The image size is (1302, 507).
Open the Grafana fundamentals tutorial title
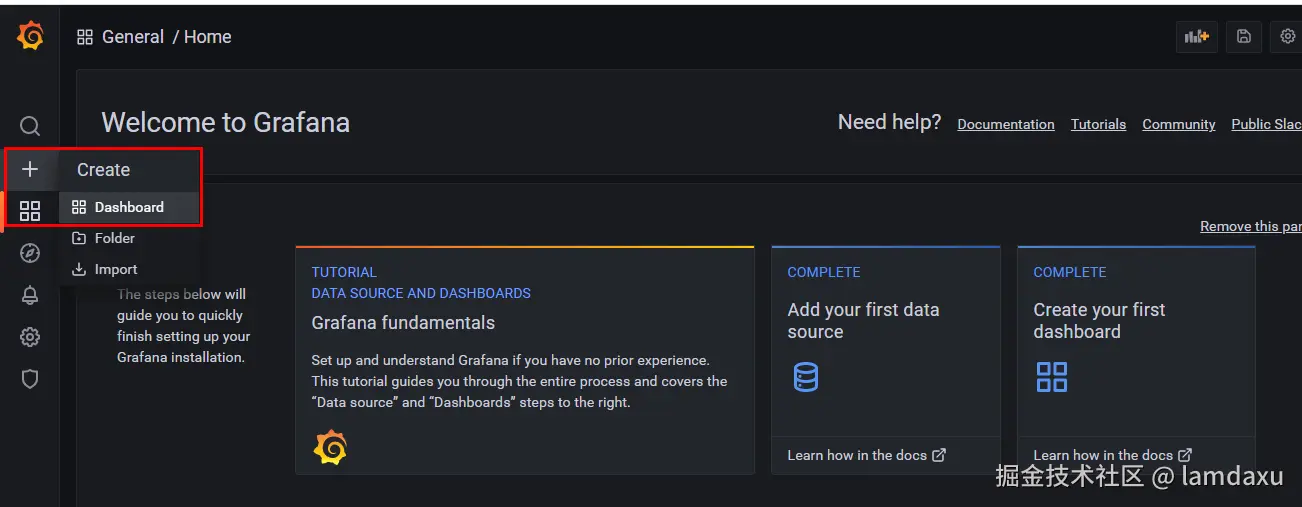point(403,323)
